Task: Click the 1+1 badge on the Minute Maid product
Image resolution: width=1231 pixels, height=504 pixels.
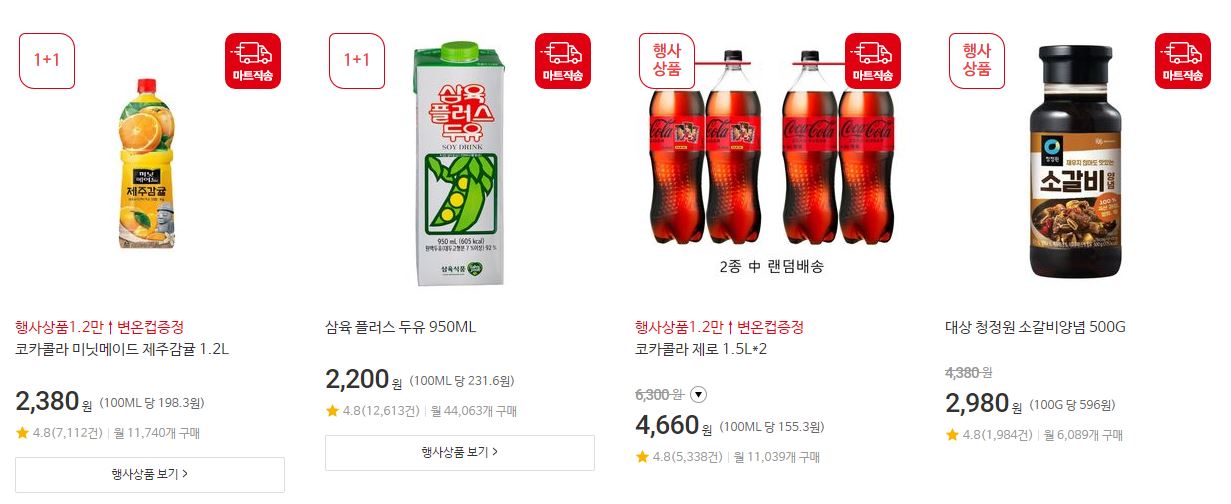Action: [x=47, y=61]
